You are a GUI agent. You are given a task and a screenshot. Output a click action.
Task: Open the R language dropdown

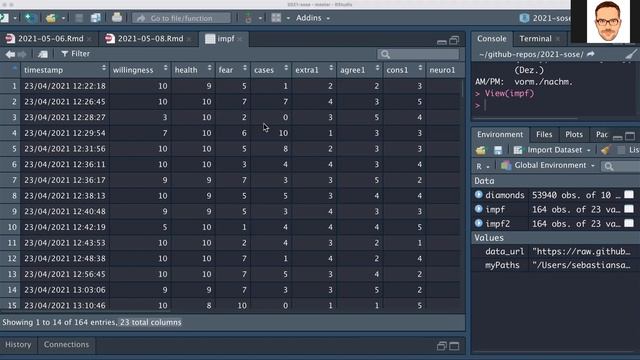click(x=482, y=166)
